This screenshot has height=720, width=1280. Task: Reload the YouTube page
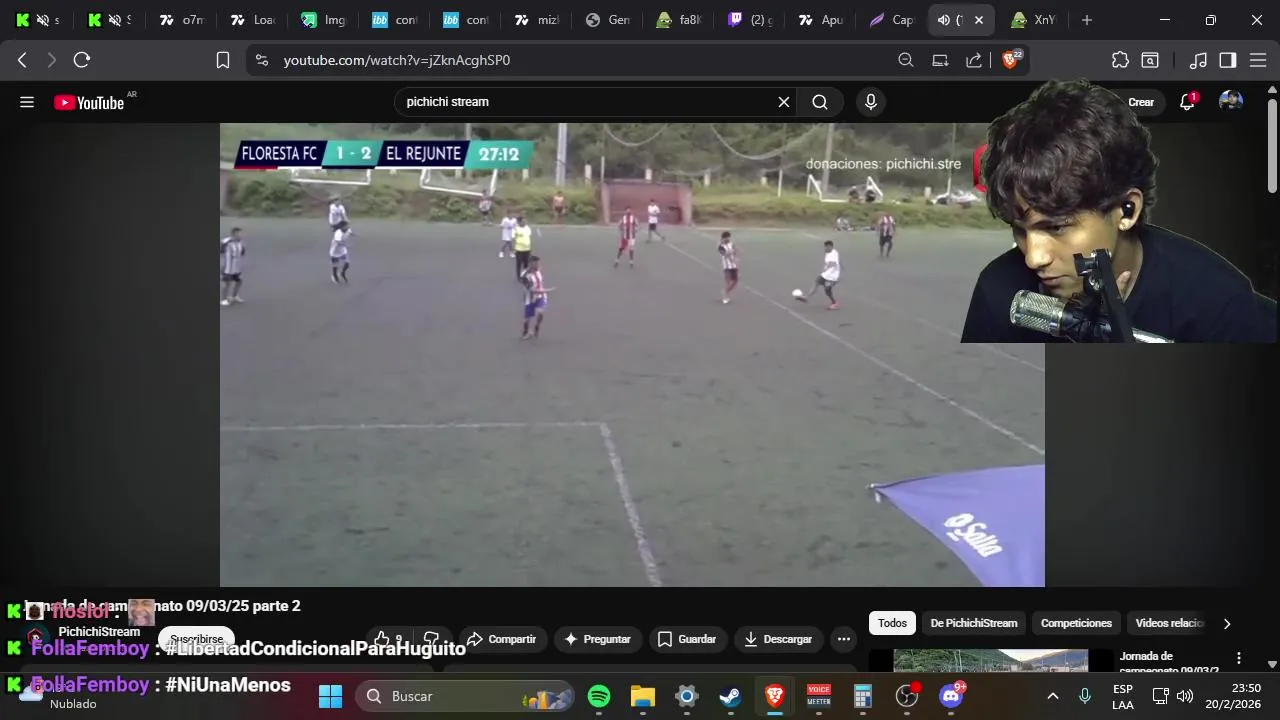tap(82, 60)
